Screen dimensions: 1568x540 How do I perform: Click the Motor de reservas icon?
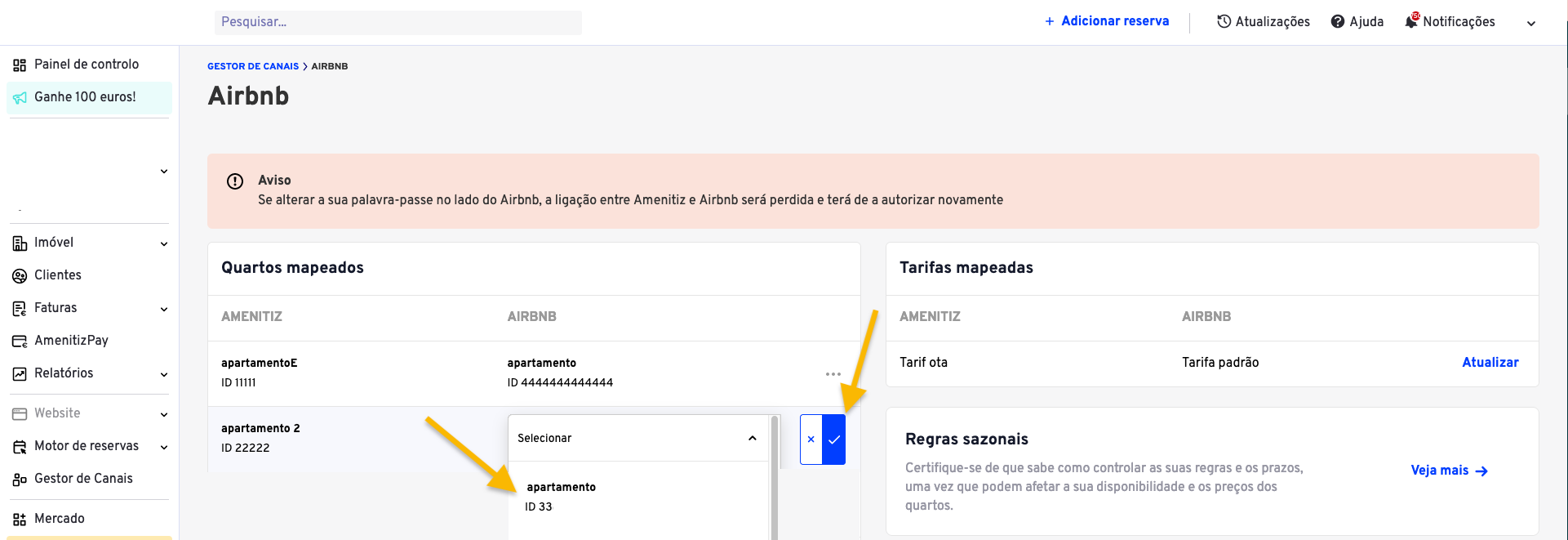pyautogui.click(x=20, y=447)
